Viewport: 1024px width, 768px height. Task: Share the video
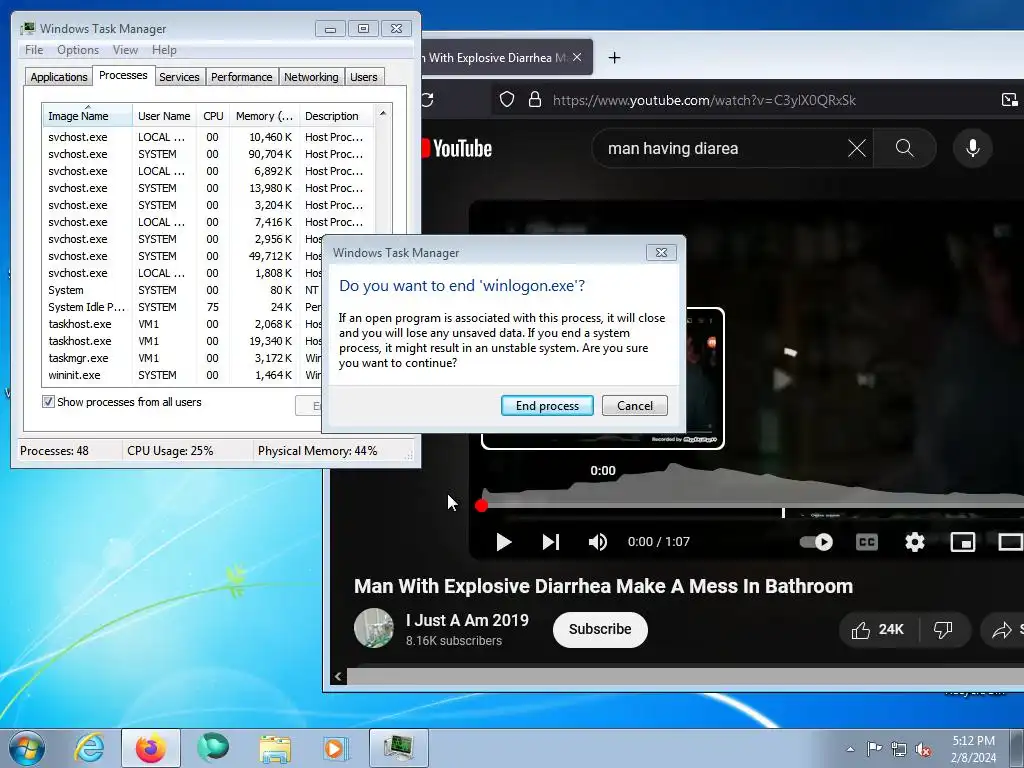1003,630
